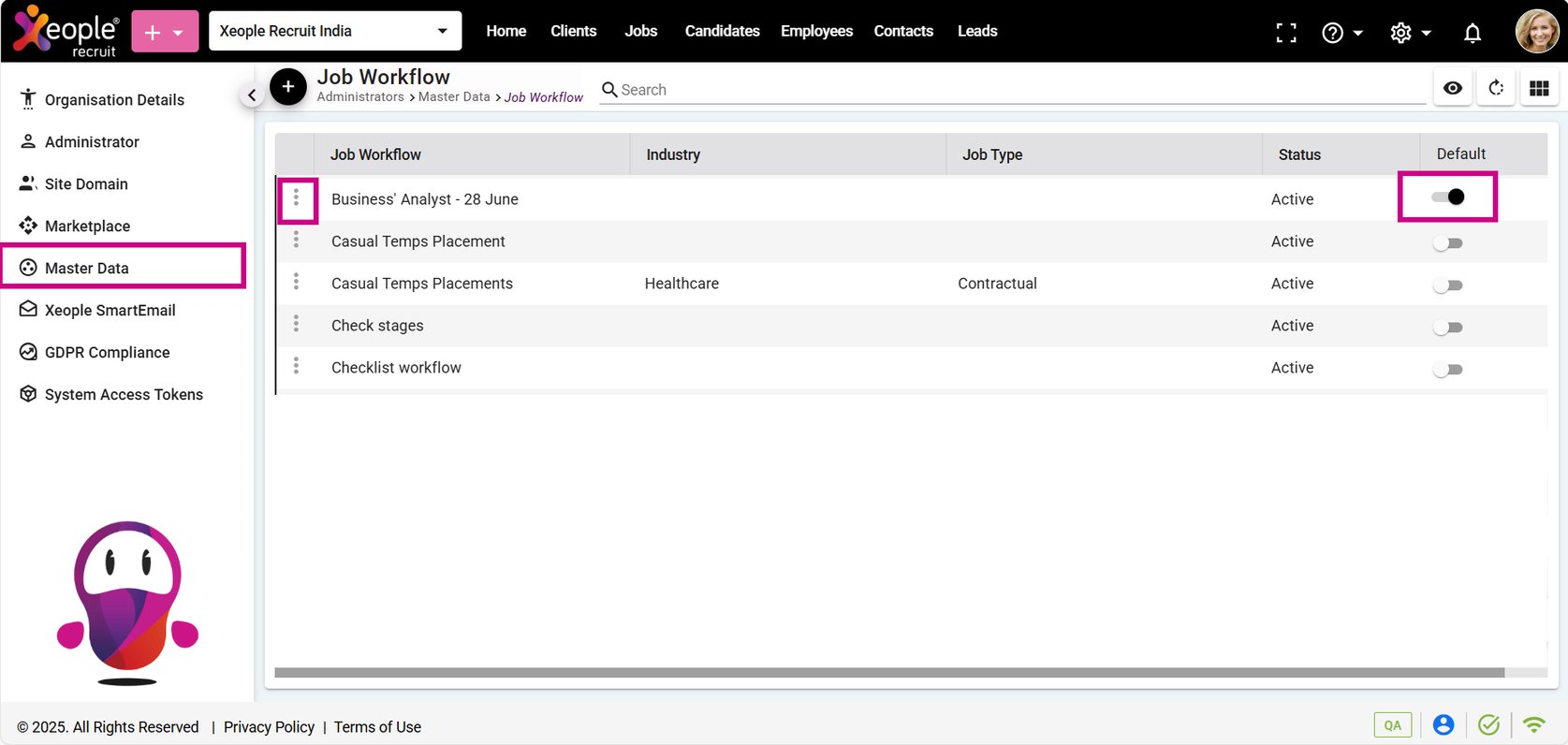The height and width of the screenshot is (745, 1568).
Task: Sort by Job Workflow column header
Action: tap(375, 154)
